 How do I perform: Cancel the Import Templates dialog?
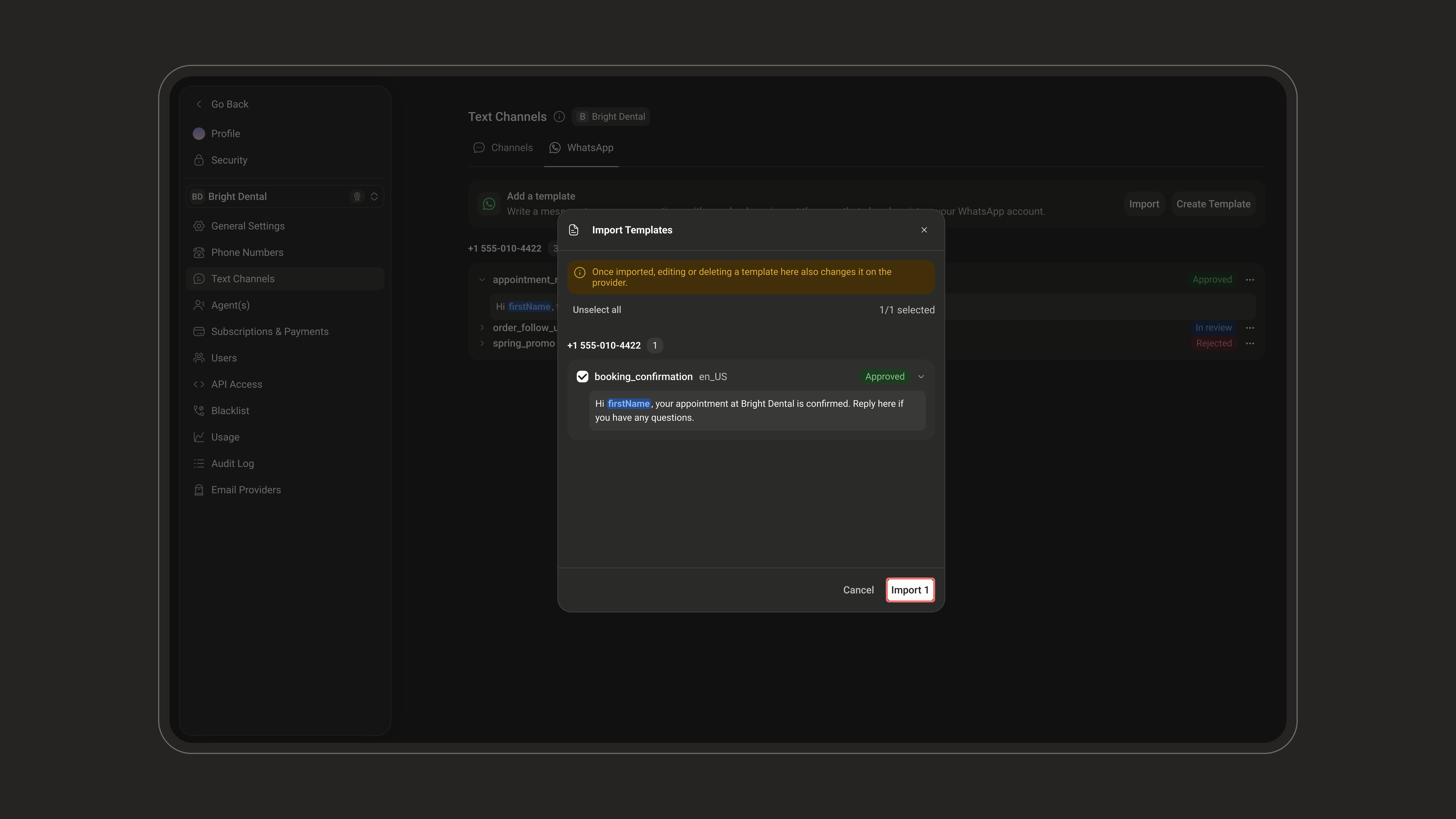point(858,590)
